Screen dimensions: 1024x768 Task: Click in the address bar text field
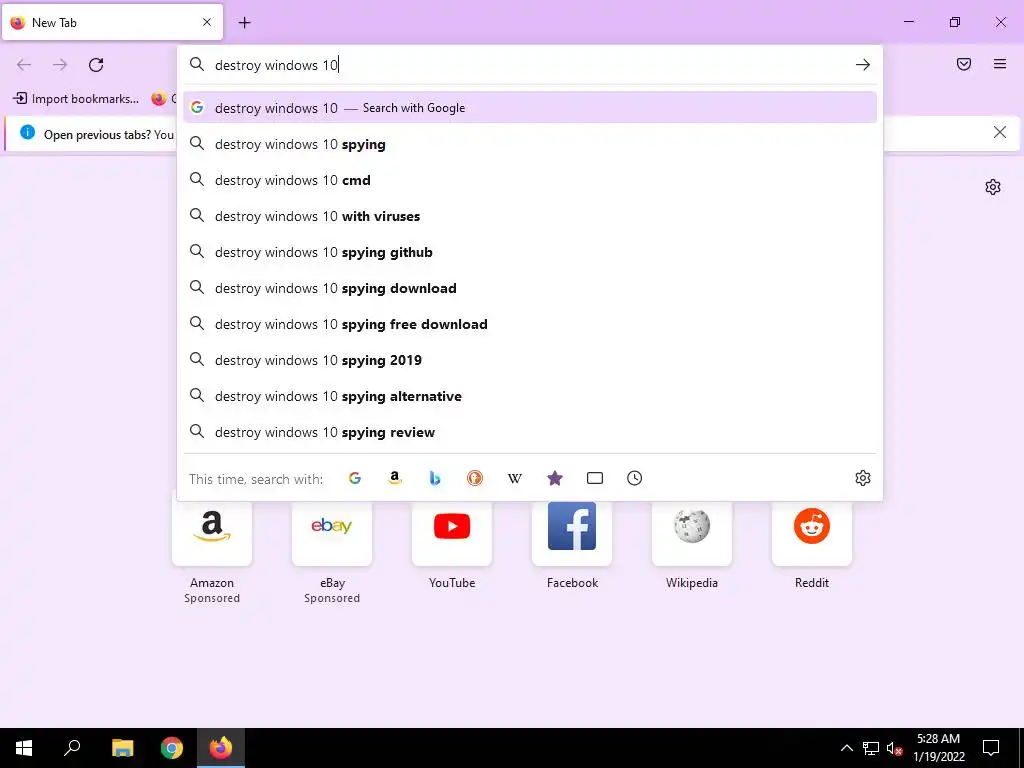tap(529, 65)
